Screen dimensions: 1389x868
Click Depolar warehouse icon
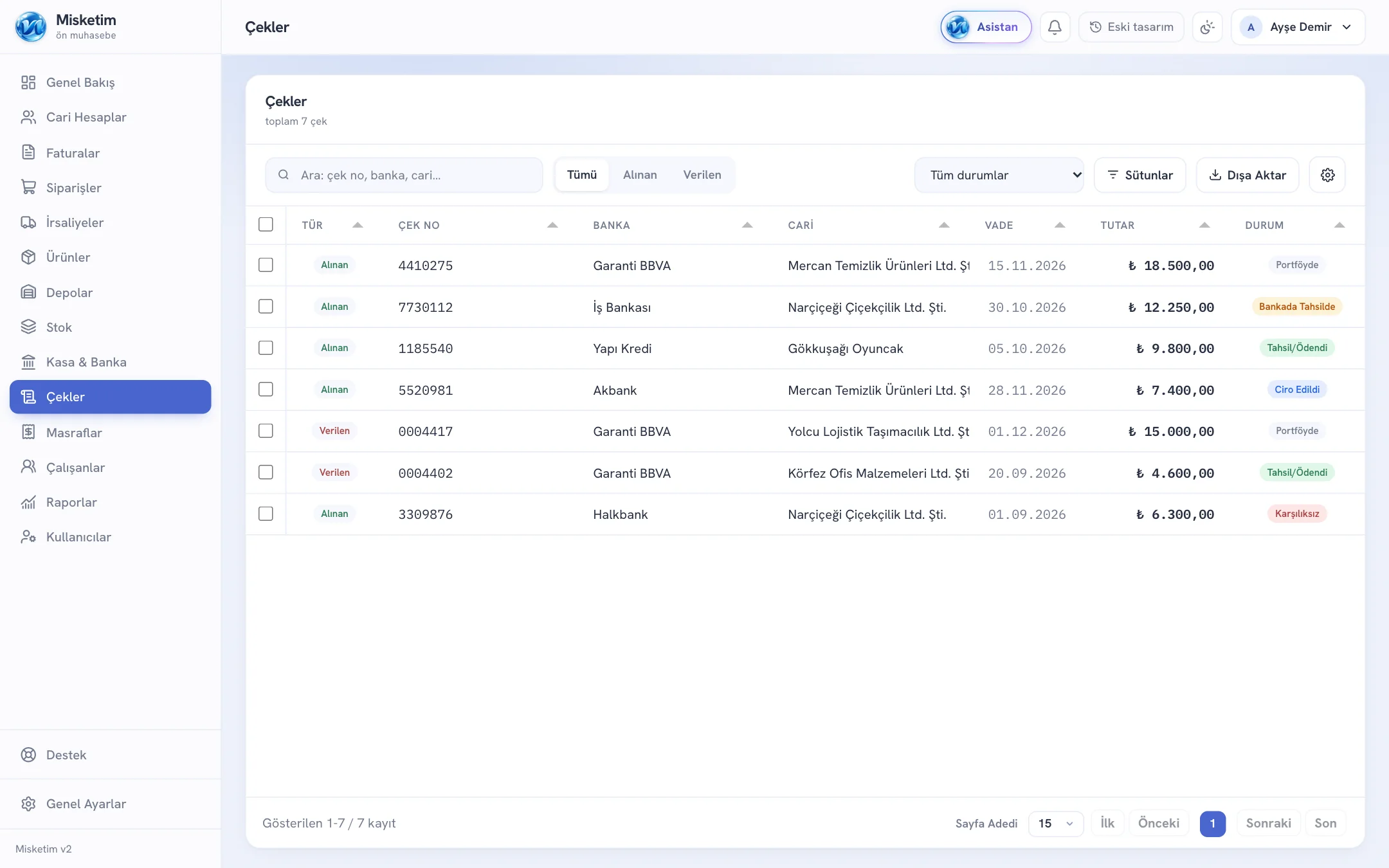tap(28, 292)
